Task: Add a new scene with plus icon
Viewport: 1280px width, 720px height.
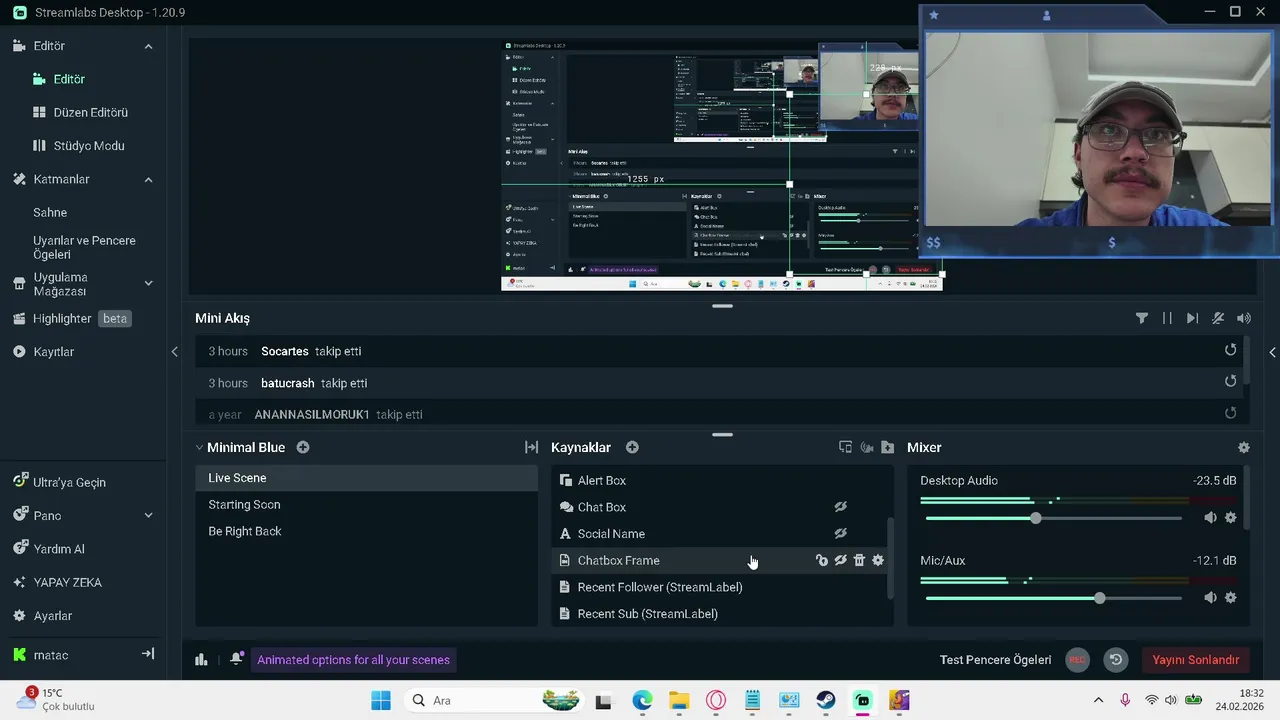Action: click(303, 447)
